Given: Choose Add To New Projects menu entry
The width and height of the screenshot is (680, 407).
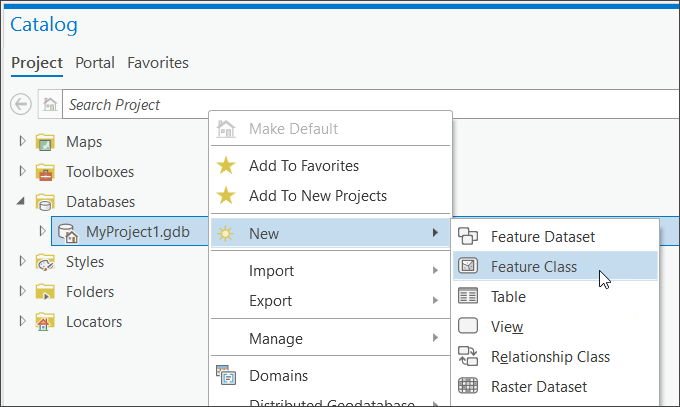Looking at the screenshot, I should tap(317, 196).
